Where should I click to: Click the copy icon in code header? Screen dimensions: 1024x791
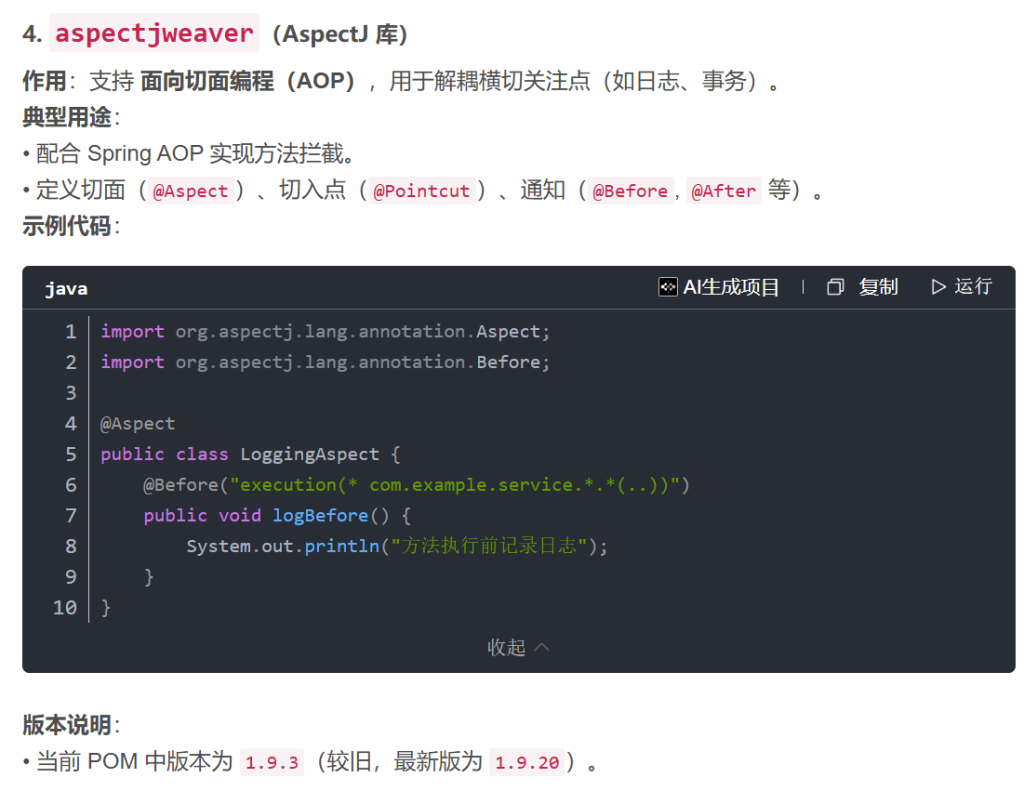pos(835,287)
